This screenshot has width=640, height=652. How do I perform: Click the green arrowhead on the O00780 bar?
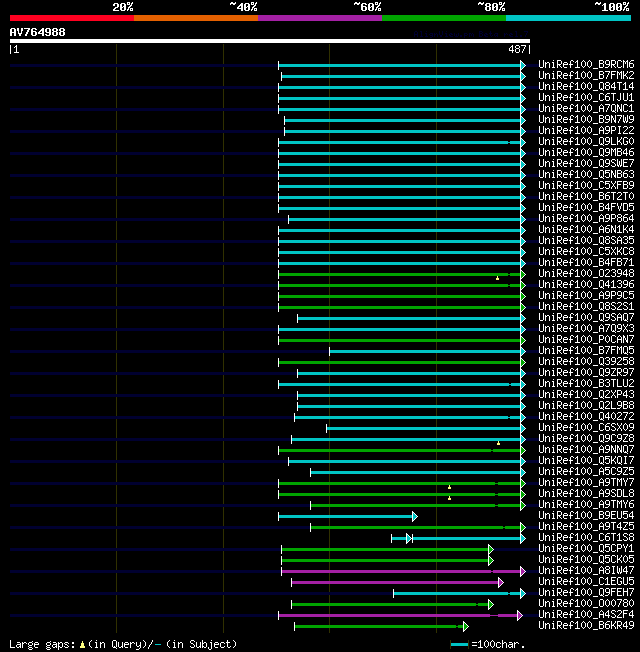click(x=491, y=605)
